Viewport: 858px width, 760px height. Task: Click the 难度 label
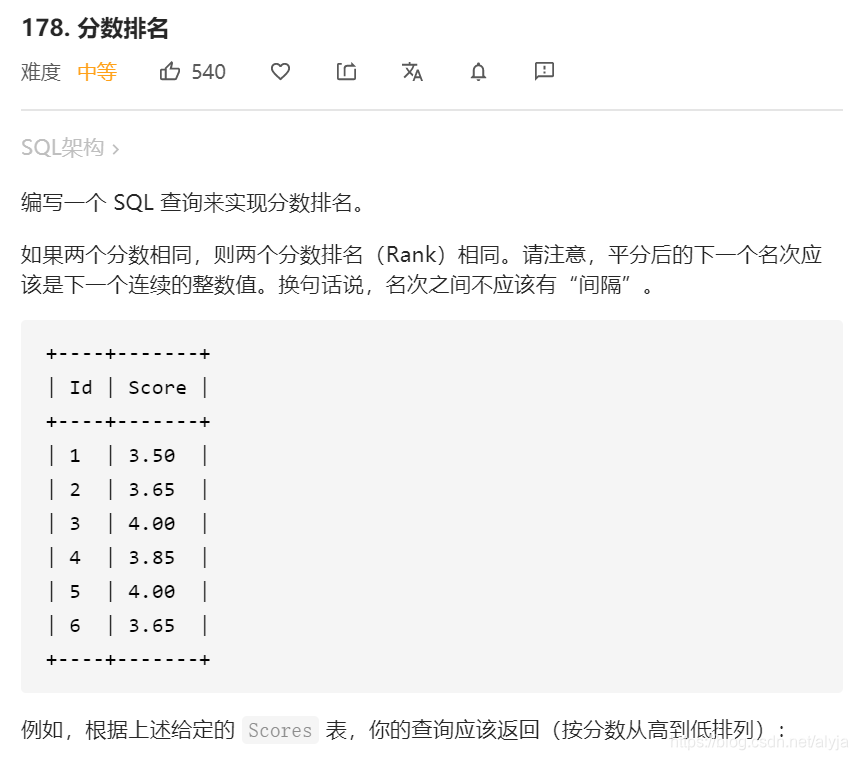tap(39, 71)
